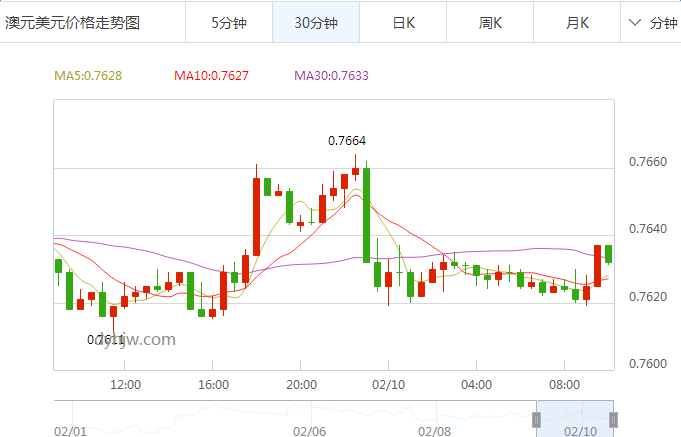Image resolution: width=681 pixels, height=437 pixels.
Task: Click the MA10:0.7627 legend label
Action: [211, 76]
